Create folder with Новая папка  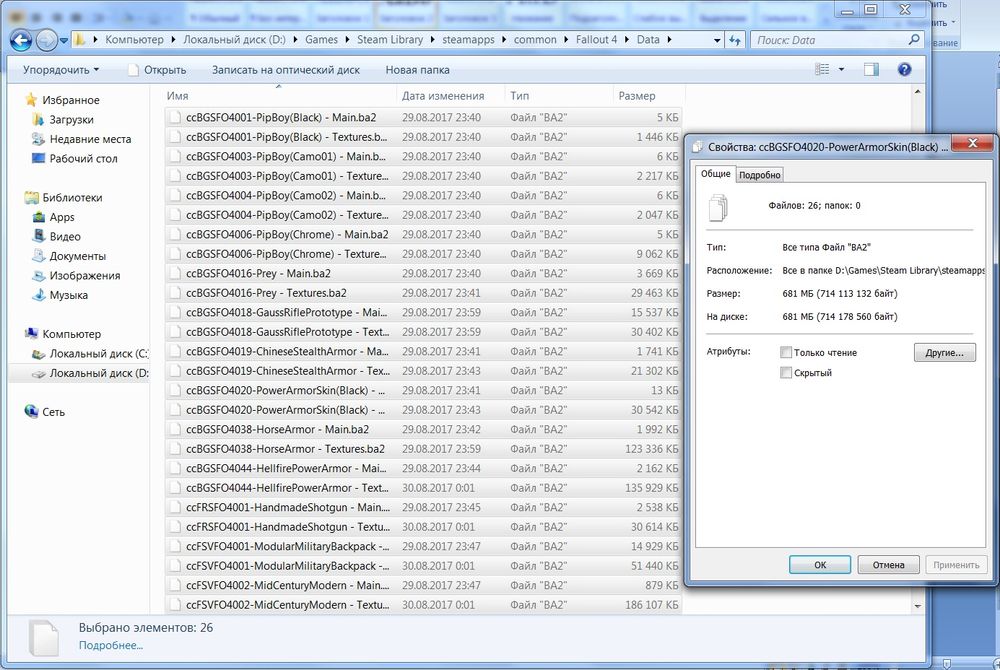[417, 70]
